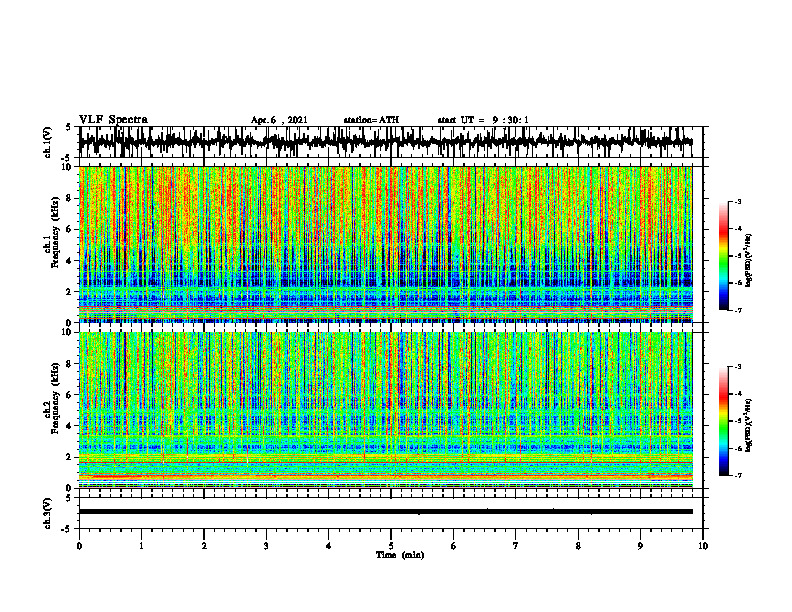Click time axis tick label "9"
Screen dimensions: 792x612
[640, 546]
